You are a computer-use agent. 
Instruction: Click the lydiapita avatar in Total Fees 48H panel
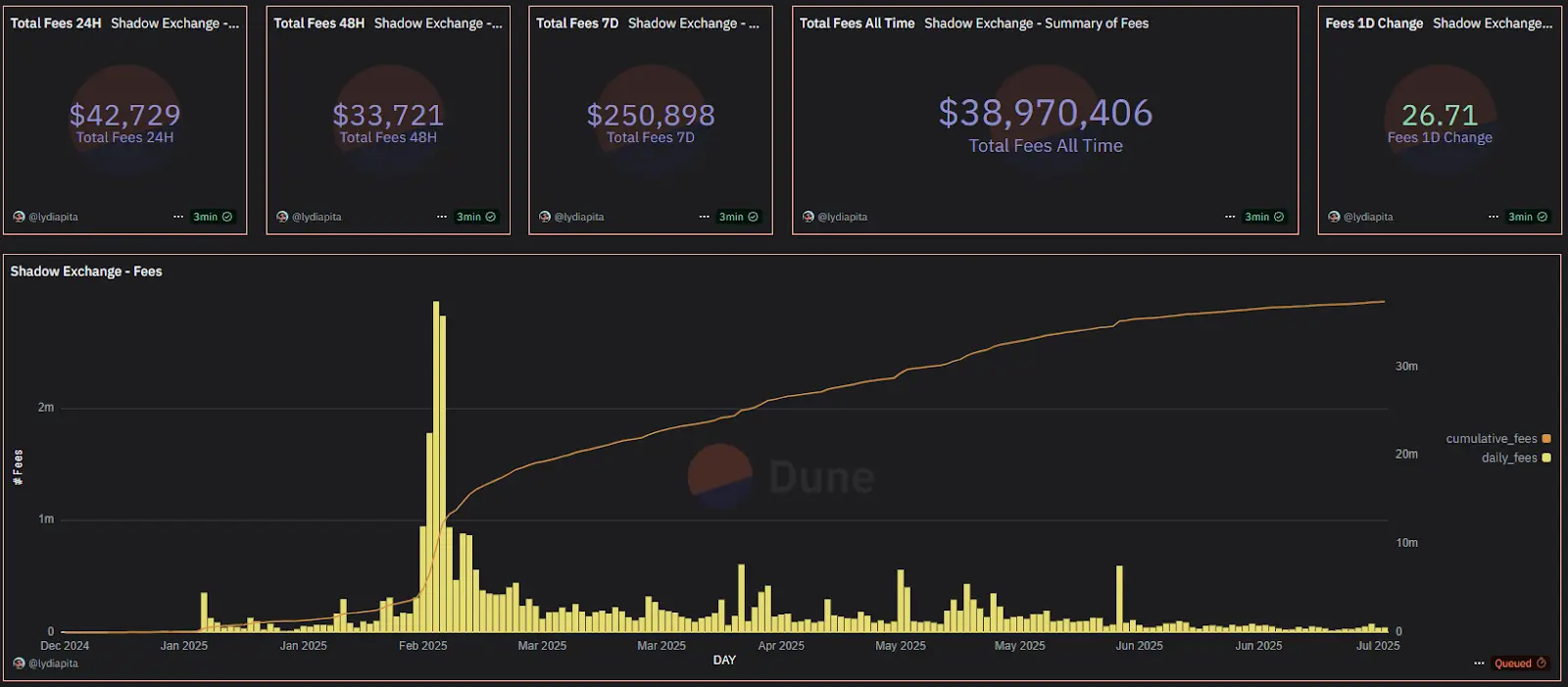click(x=282, y=217)
